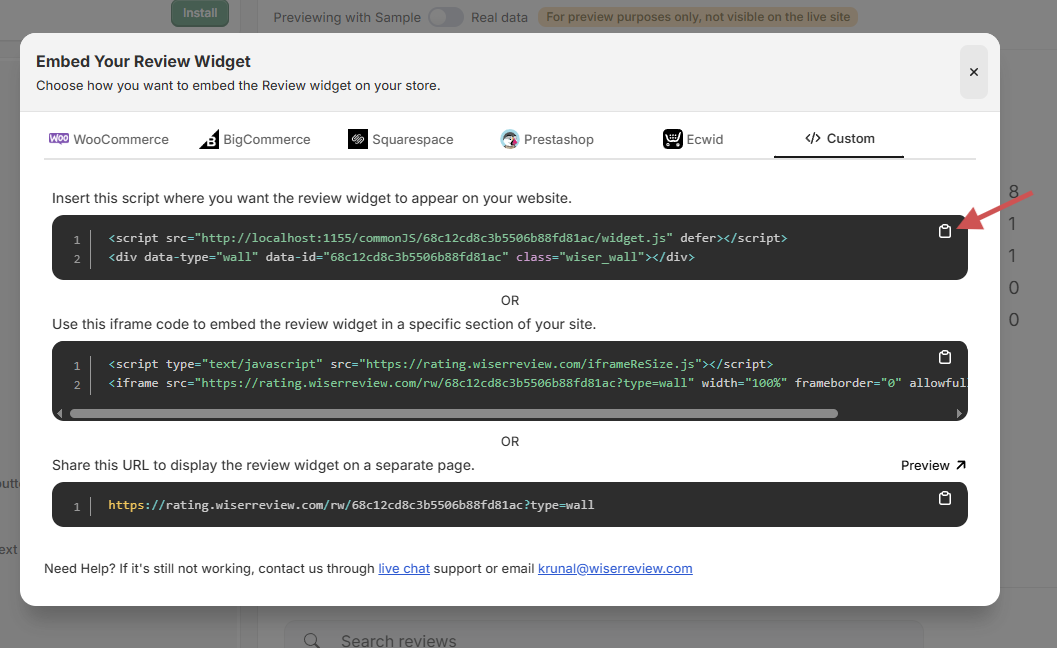Click the Prestashop logo icon
The height and width of the screenshot is (648, 1057).
510,140
